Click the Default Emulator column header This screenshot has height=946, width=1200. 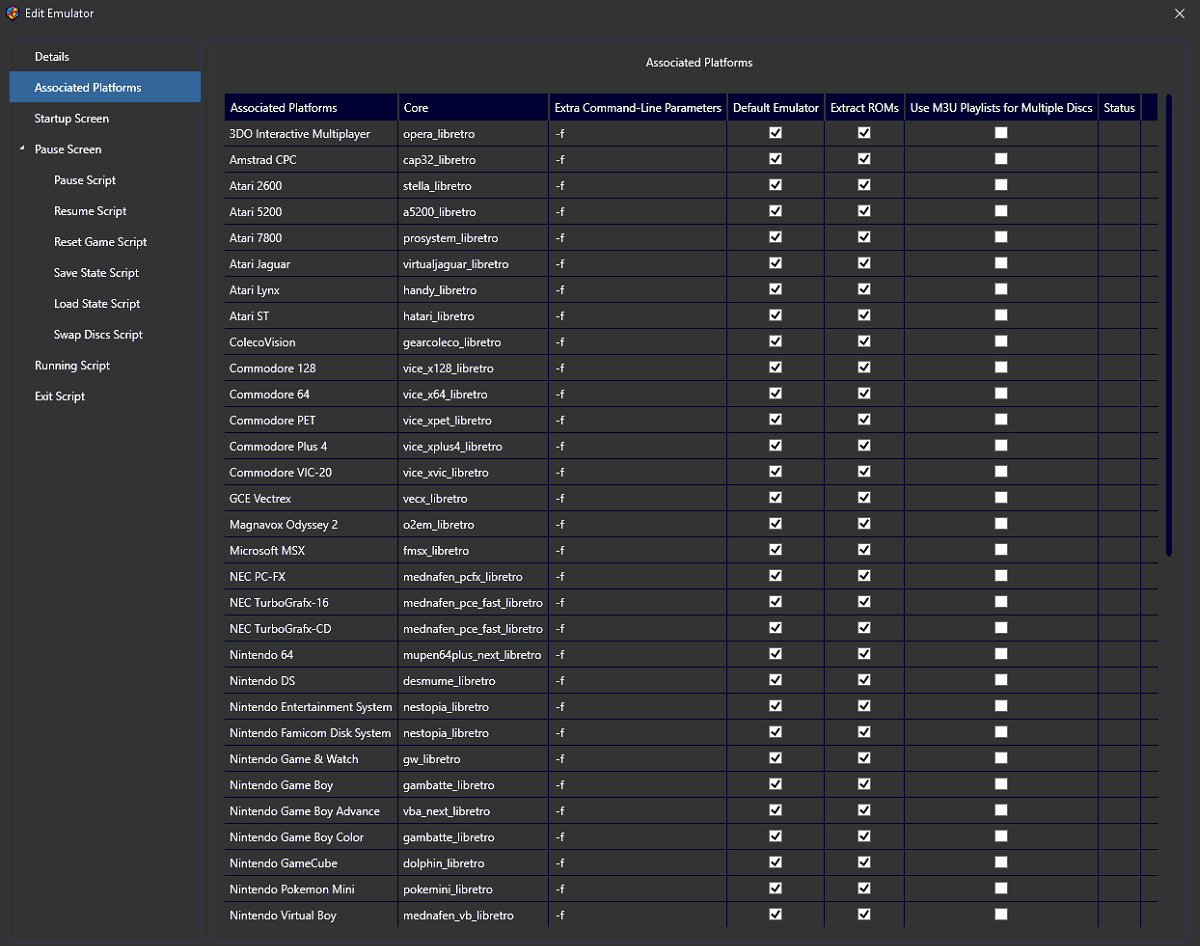[776, 107]
